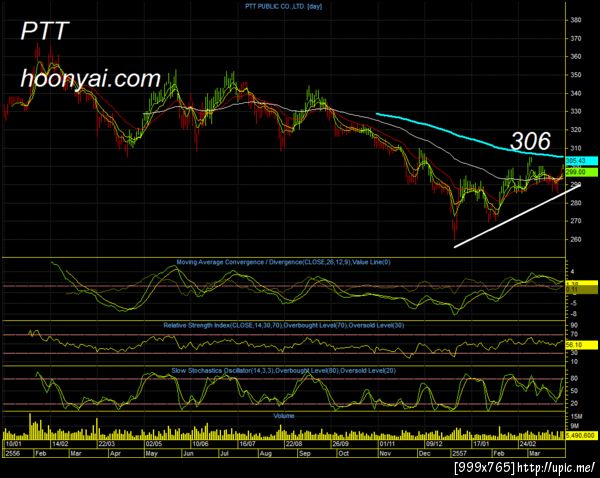Screen dimensions: 600x478
Task: Click the 370 price axis label
Action: [x=576, y=38]
